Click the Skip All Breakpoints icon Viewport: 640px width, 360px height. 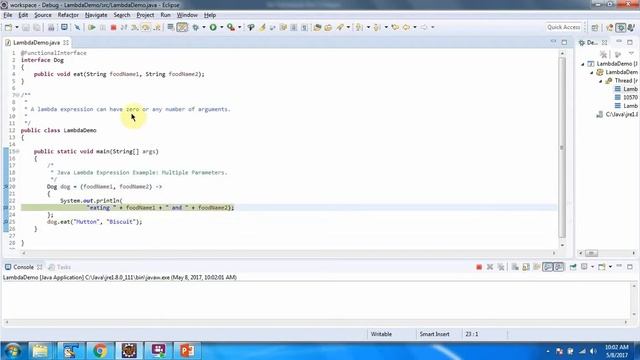(x=77, y=27)
